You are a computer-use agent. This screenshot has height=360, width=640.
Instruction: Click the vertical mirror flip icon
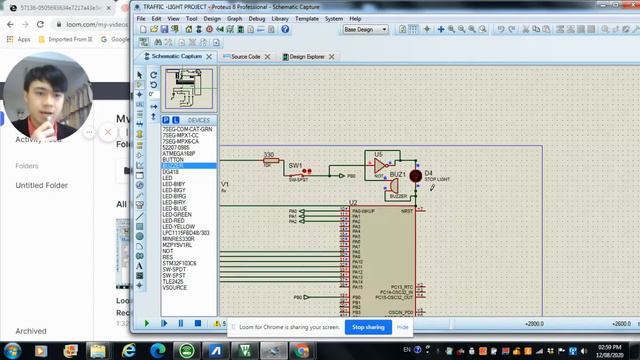click(153, 117)
